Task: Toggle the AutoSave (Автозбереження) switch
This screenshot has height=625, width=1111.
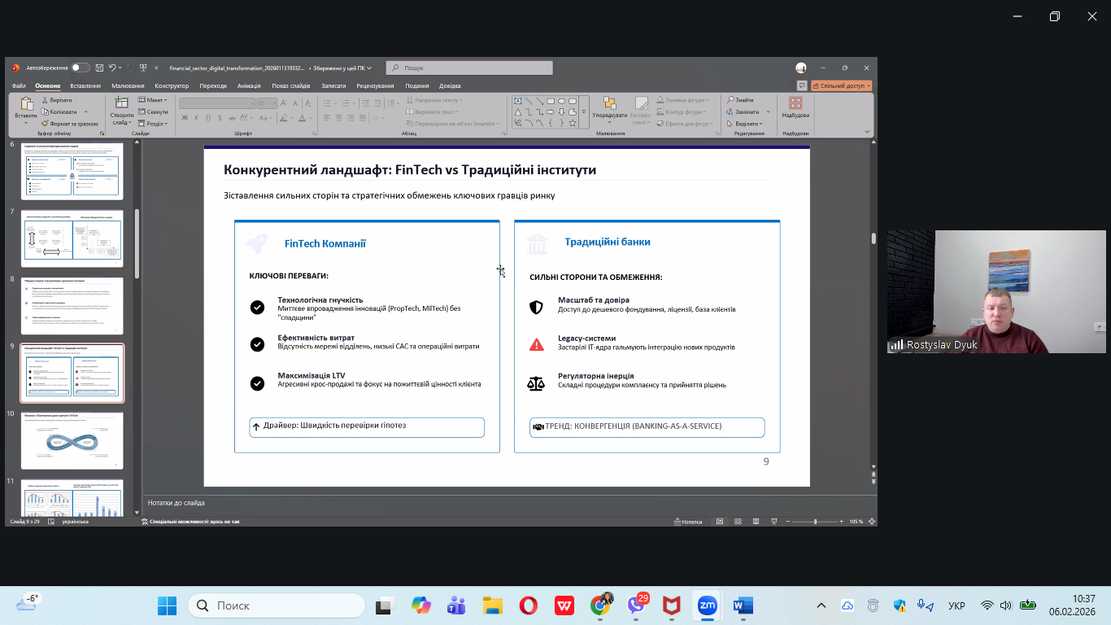Action: click(x=80, y=68)
